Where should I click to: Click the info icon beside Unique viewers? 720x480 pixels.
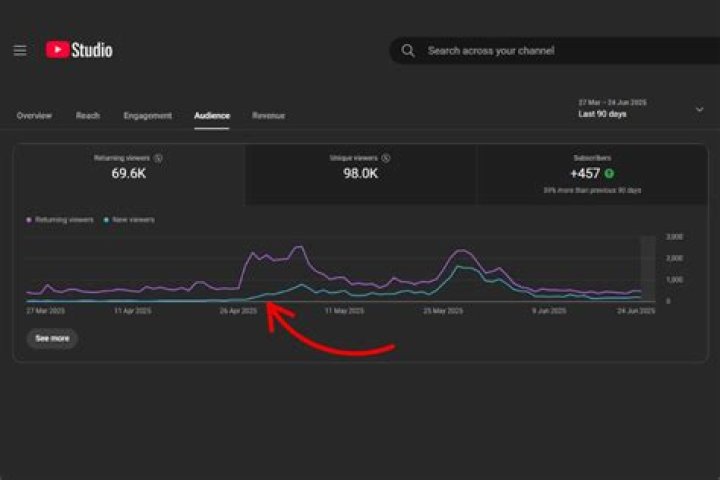(386, 158)
